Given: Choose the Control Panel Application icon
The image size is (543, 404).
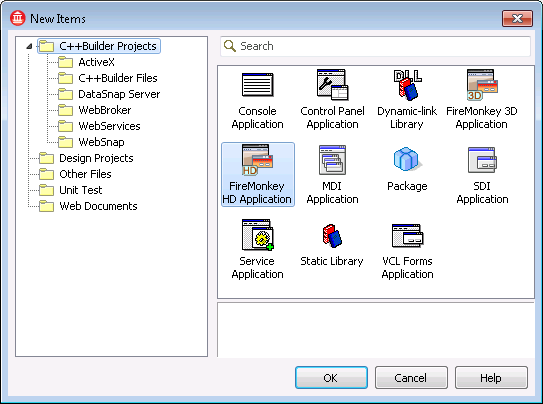Looking at the screenshot, I should click(332, 85).
